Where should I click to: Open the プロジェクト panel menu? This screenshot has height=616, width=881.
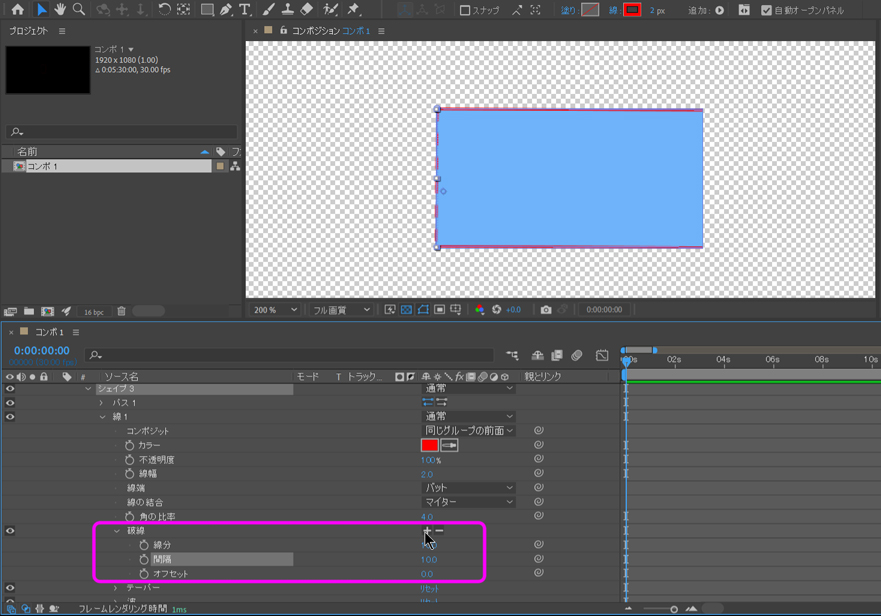(x=62, y=31)
